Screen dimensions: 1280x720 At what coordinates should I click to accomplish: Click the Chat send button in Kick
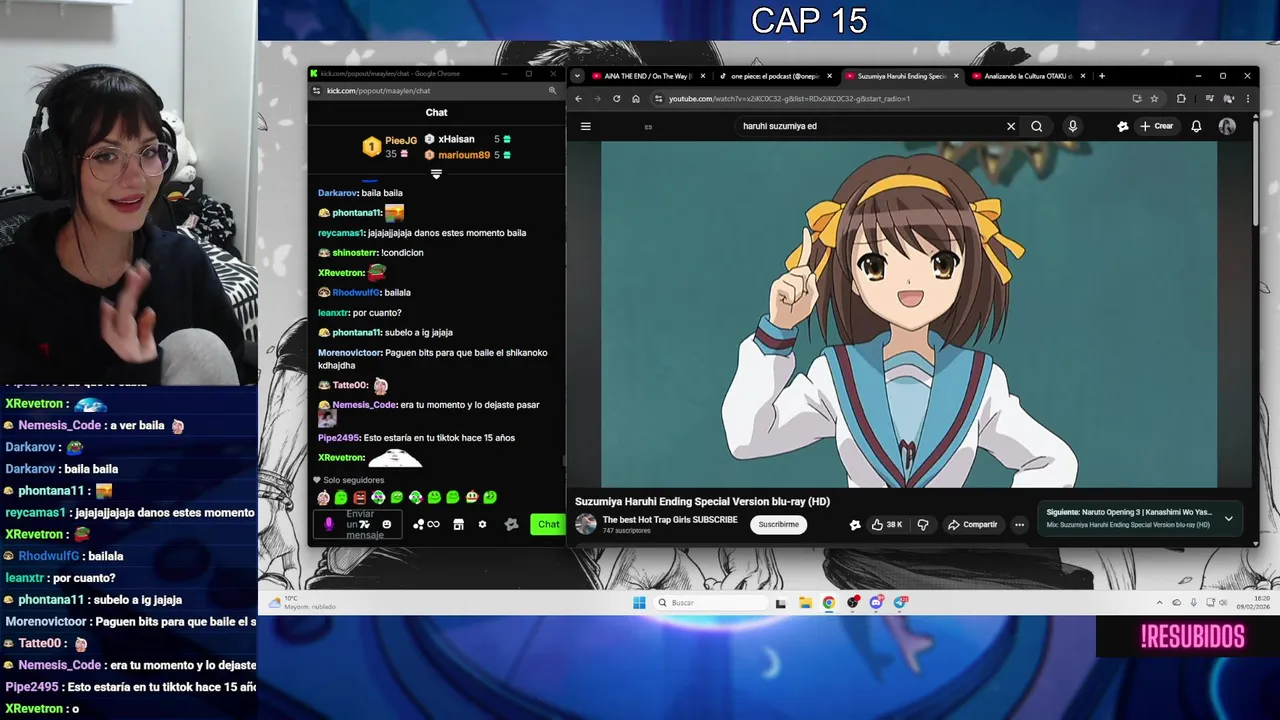tap(548, 524)
